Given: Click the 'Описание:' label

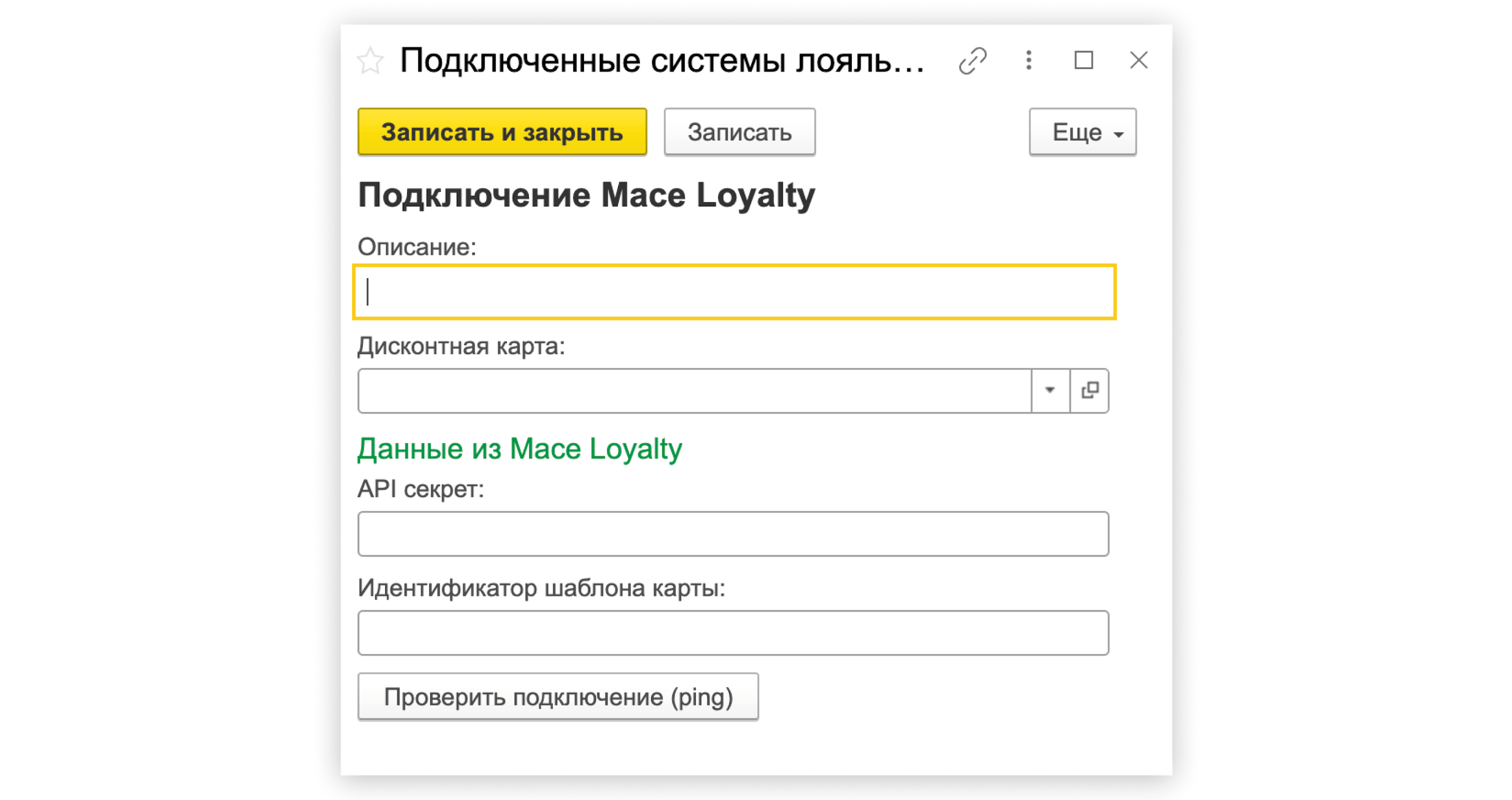Looking at the screenshot, I should coord(417,247).
